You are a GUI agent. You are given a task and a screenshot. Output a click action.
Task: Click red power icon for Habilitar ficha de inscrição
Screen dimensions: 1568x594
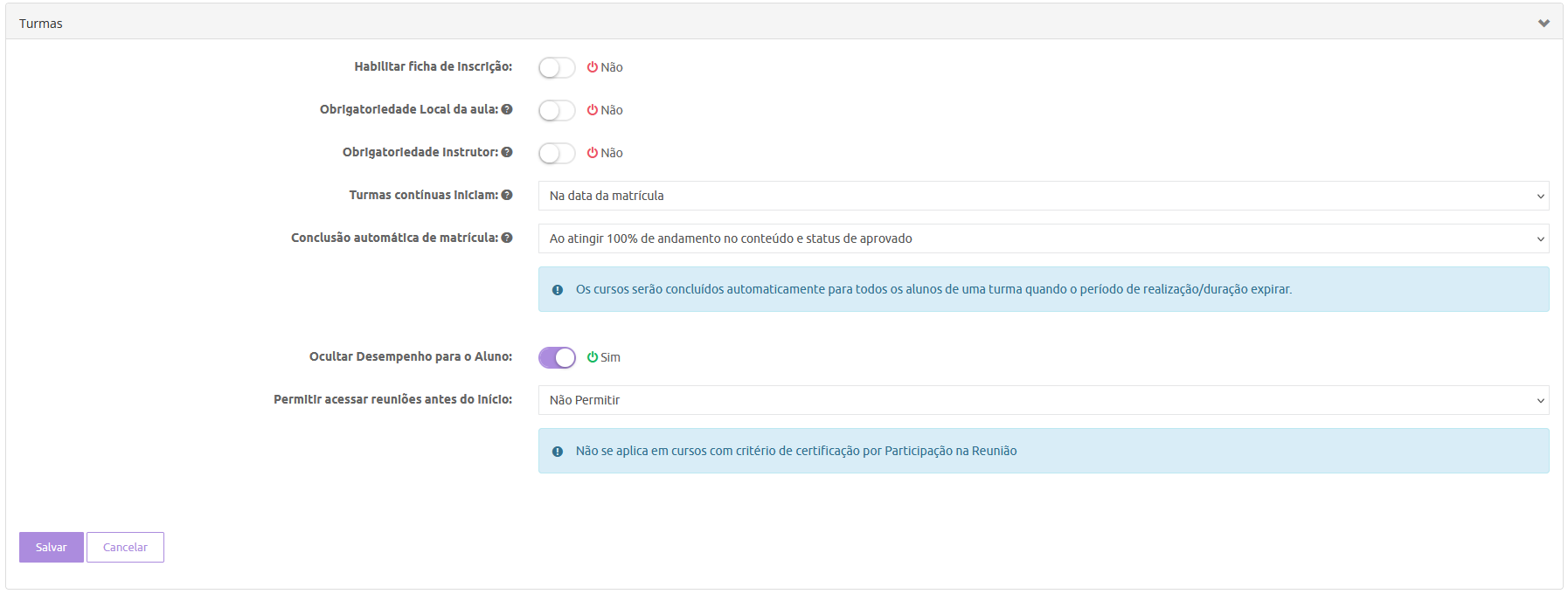tap(593, 67)
